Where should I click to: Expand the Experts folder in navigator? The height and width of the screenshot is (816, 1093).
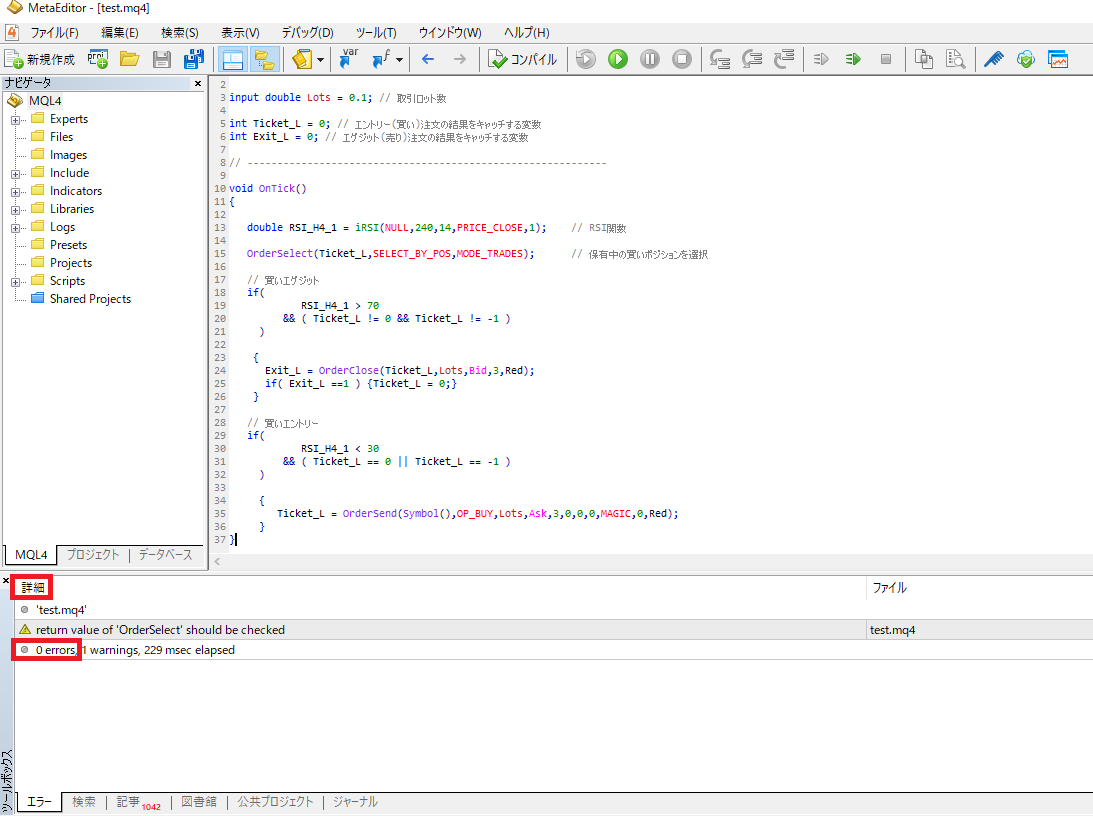click(x=16, y=119)
